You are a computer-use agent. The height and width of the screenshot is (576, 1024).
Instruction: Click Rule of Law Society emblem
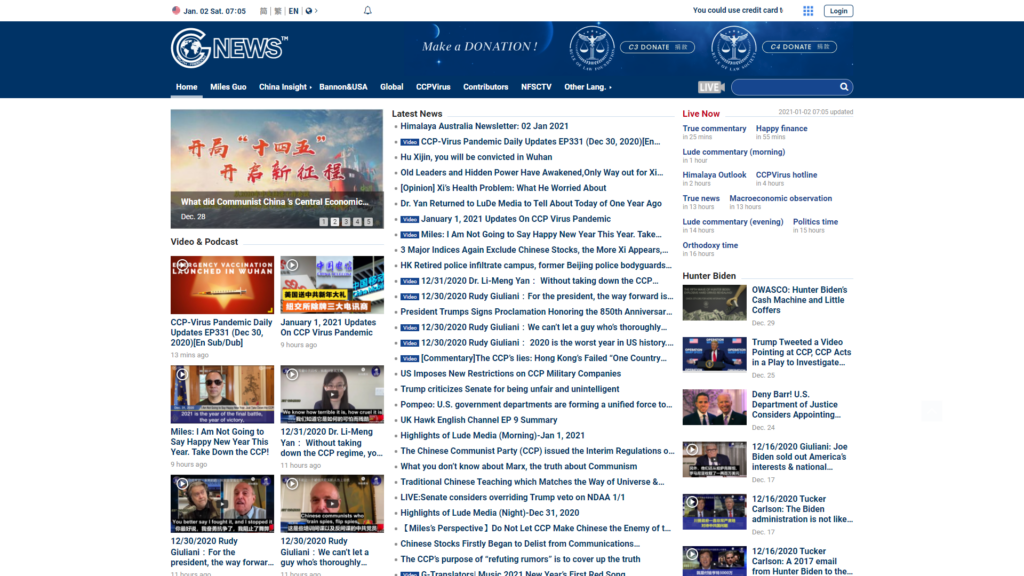(733, 48)
